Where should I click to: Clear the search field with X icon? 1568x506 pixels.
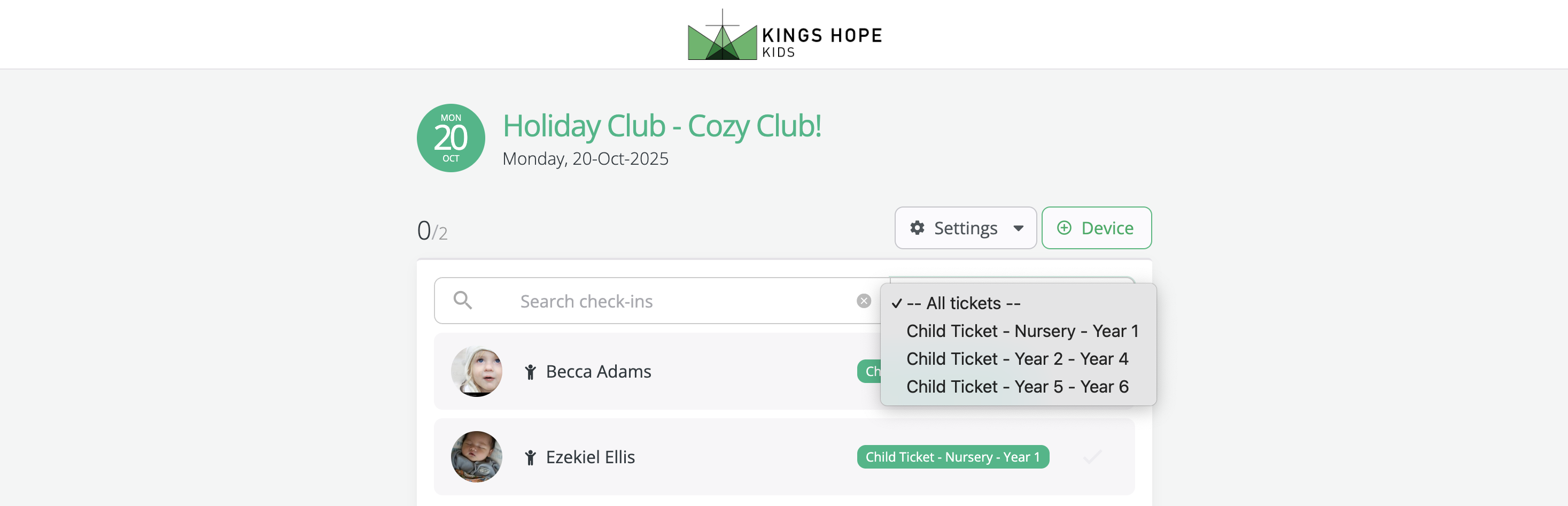click(863, 301)
